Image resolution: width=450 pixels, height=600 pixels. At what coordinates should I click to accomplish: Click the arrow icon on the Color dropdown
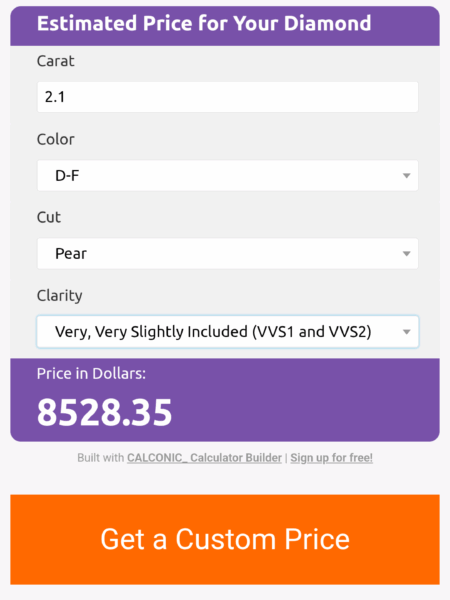coord(406,176)
